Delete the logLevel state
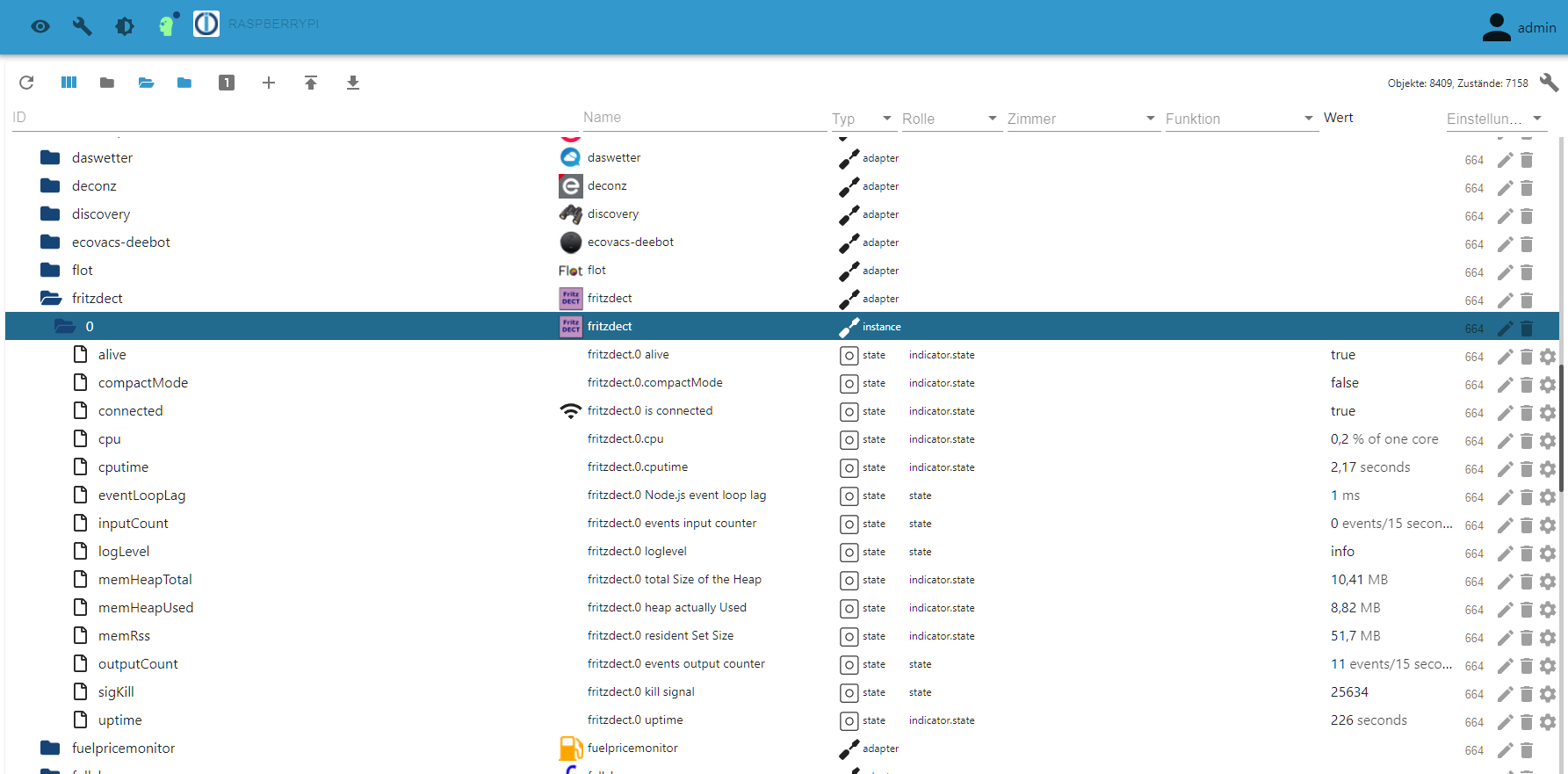The height and width of the screenshot is (774, 1568). pos(1527,553)
